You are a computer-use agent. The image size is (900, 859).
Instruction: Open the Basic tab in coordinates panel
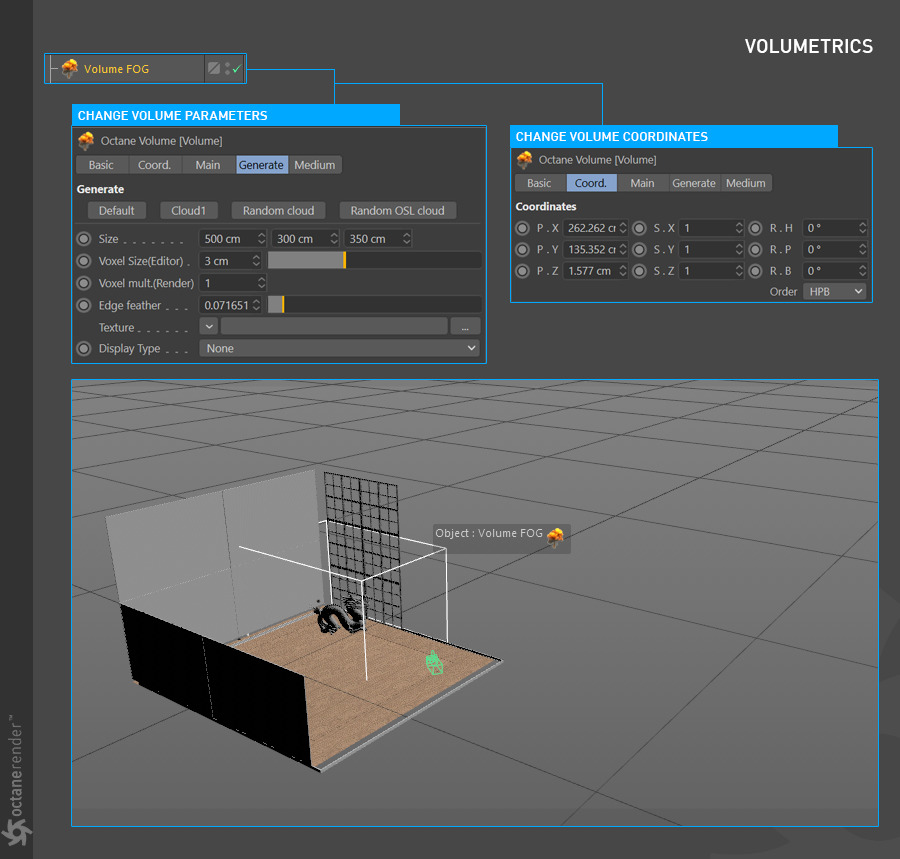pos(539,183)
